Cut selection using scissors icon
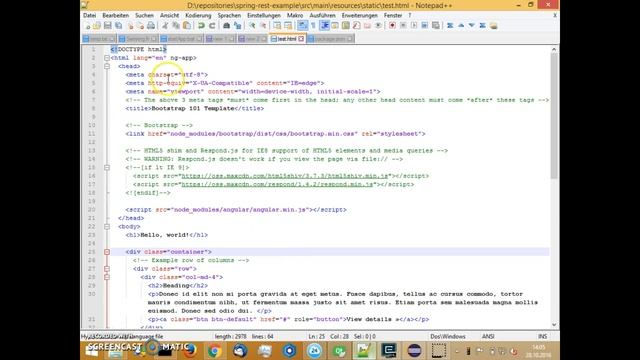The image size is (640, 360). click(165, 26)
